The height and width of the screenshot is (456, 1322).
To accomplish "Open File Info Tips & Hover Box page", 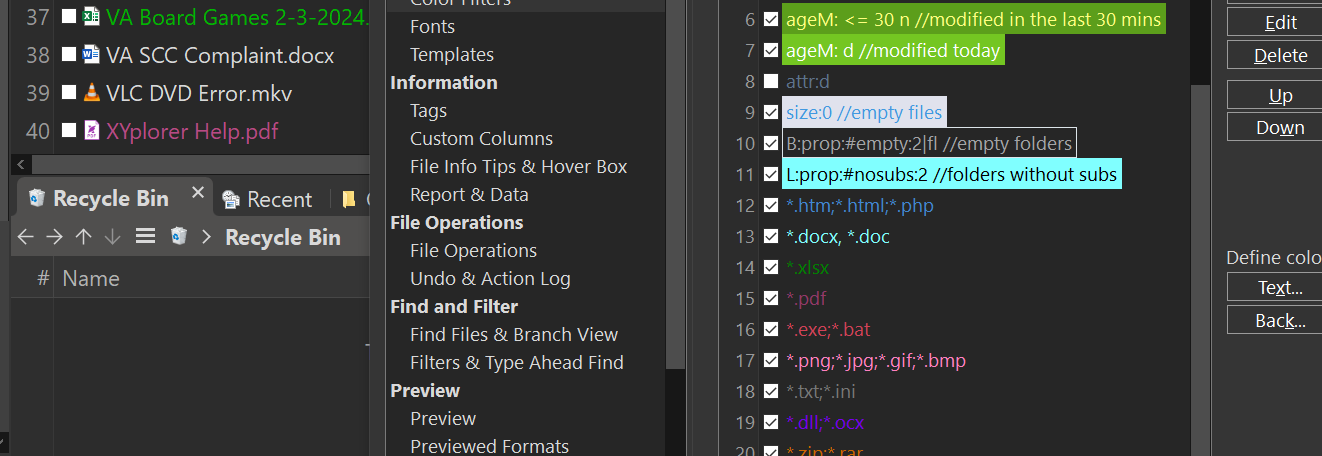I will (x=518, y=167).
